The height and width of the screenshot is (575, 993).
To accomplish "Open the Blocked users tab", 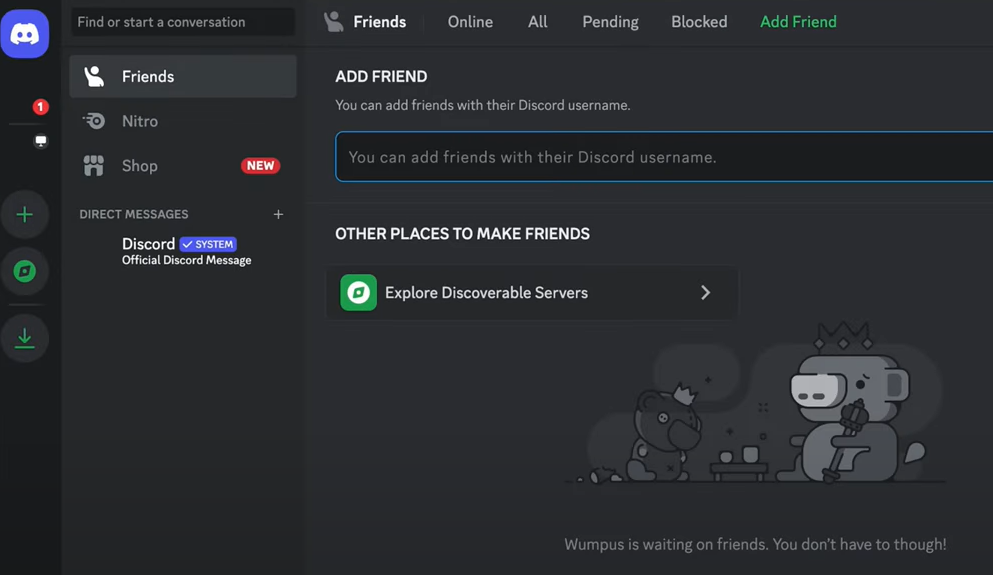I will pyautogui.click(x=699, y=22).
